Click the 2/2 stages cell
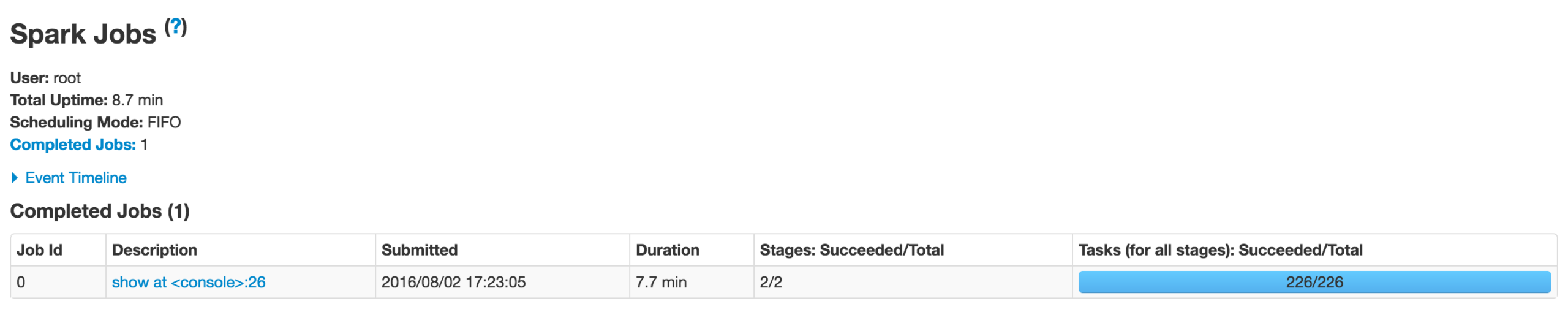1568x312 pixels. 771,282
